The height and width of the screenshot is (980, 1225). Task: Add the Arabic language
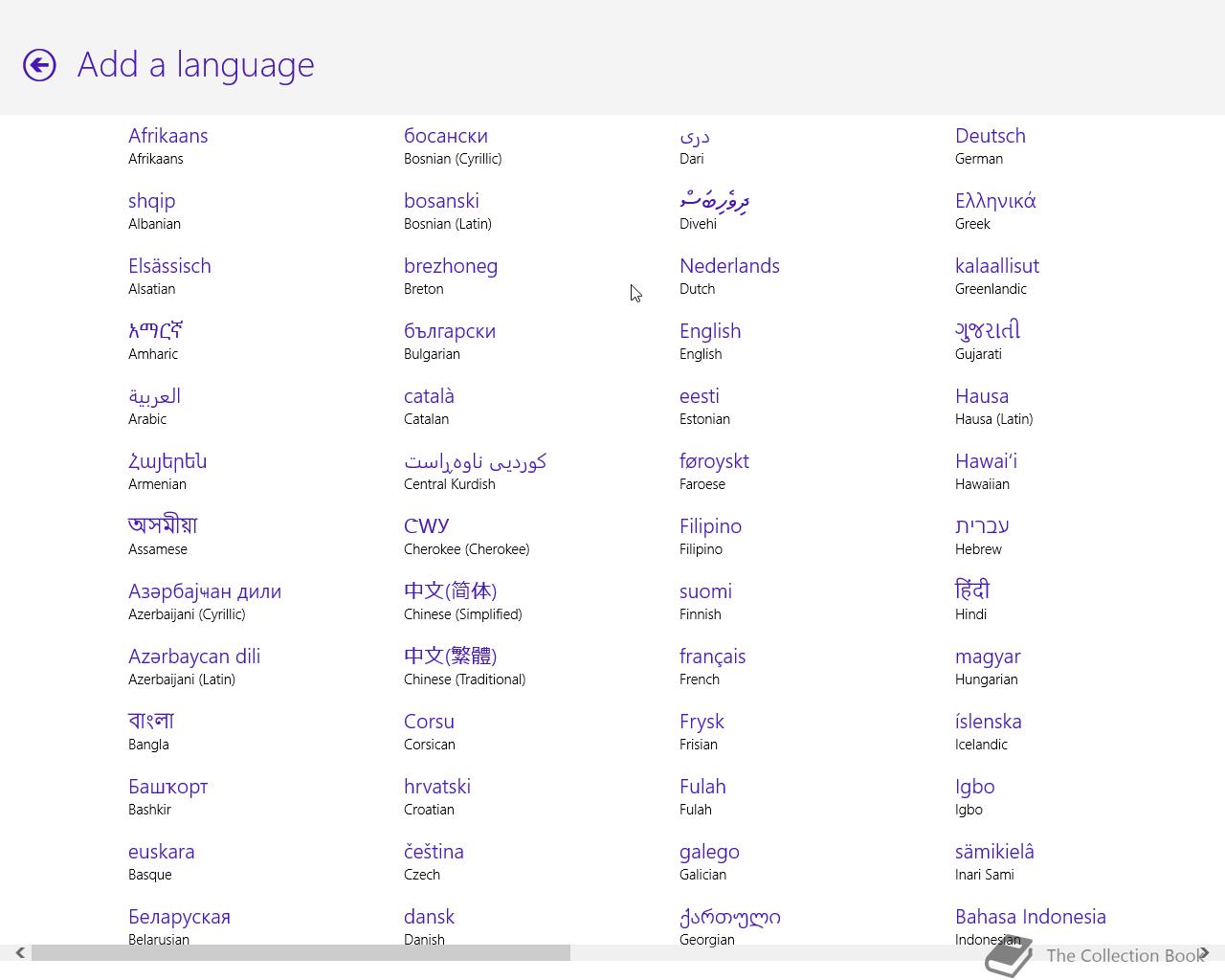point(154,407)
